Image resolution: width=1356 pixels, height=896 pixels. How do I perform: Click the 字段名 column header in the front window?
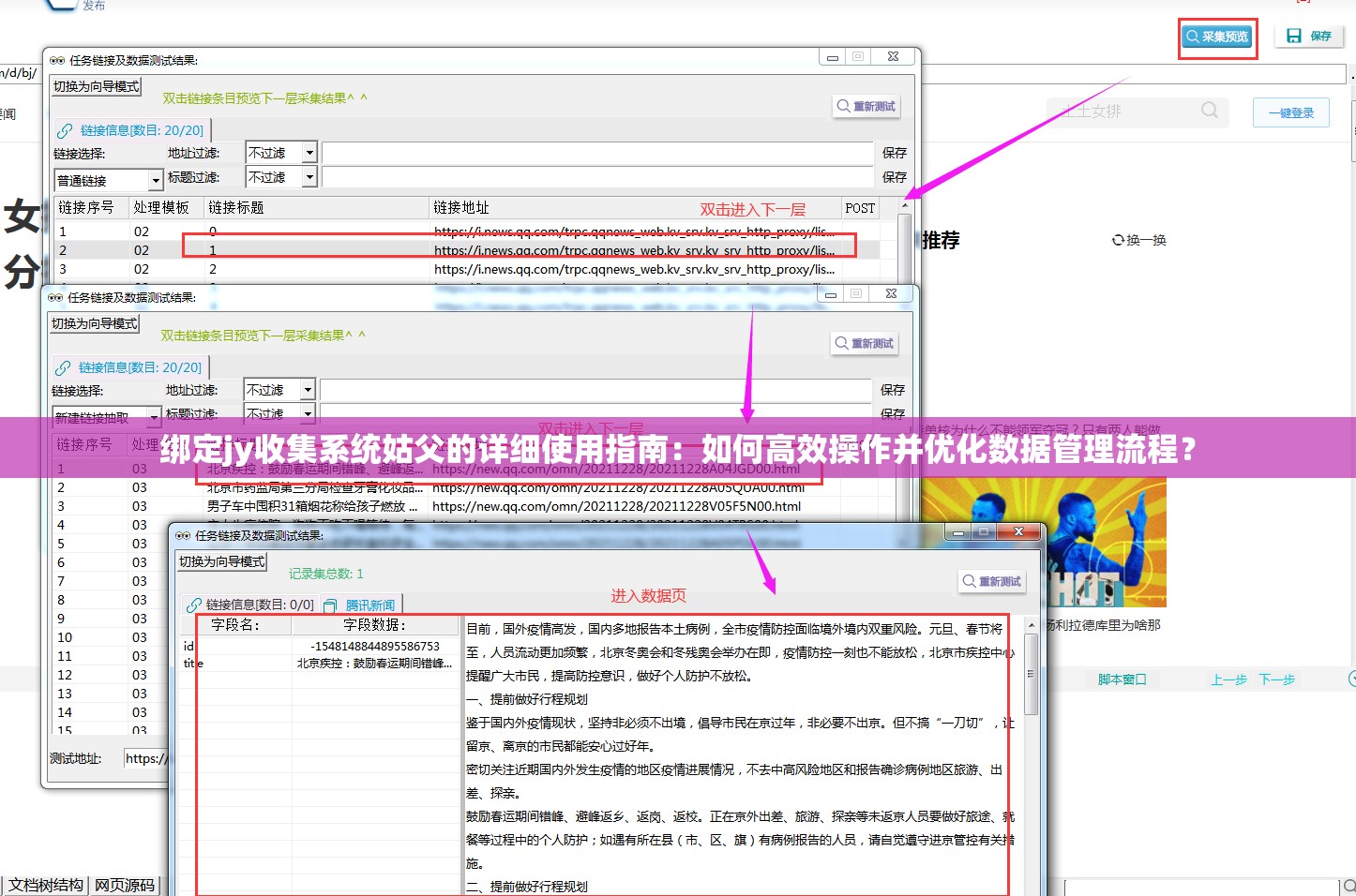(235, 625)
